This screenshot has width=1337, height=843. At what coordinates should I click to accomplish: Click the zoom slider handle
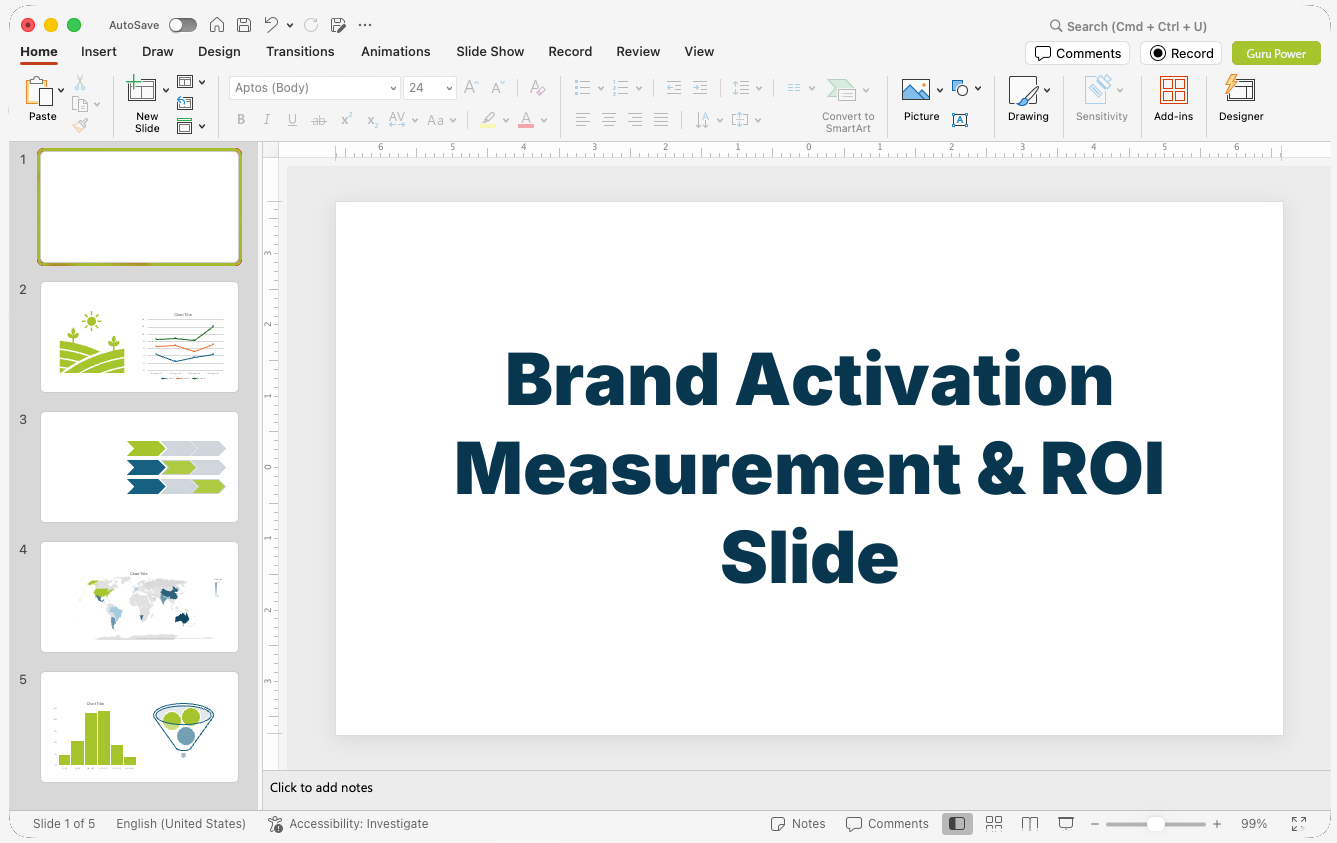coord(1155,824)
